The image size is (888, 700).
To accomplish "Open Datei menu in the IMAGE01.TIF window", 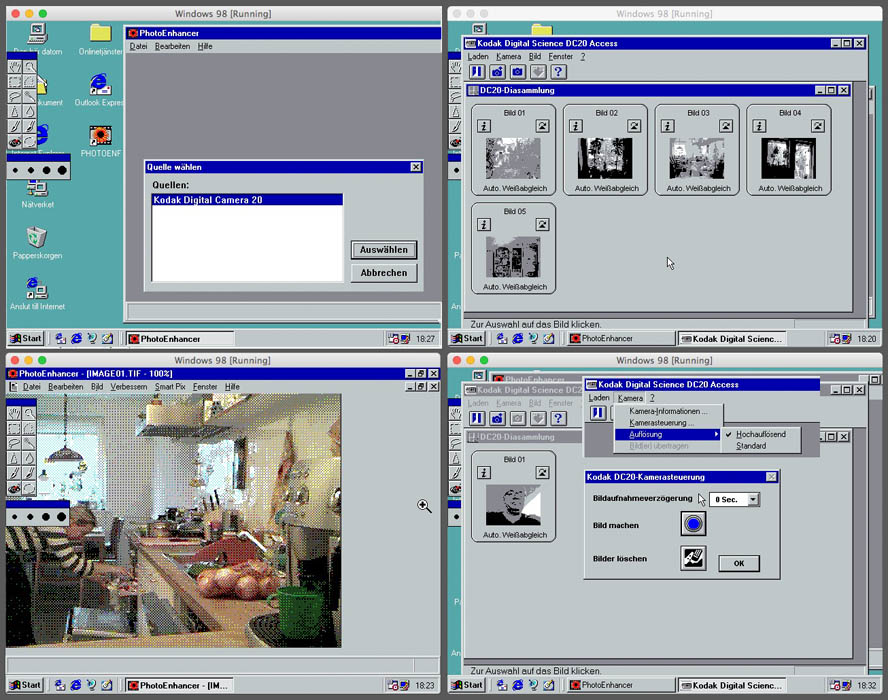I will click(x=32, y=387).
